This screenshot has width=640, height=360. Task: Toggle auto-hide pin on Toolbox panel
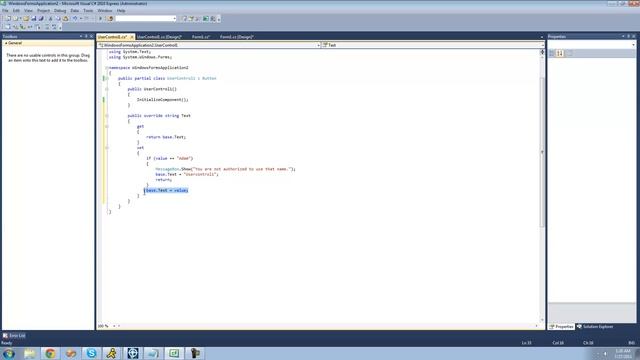coord(86,36)
